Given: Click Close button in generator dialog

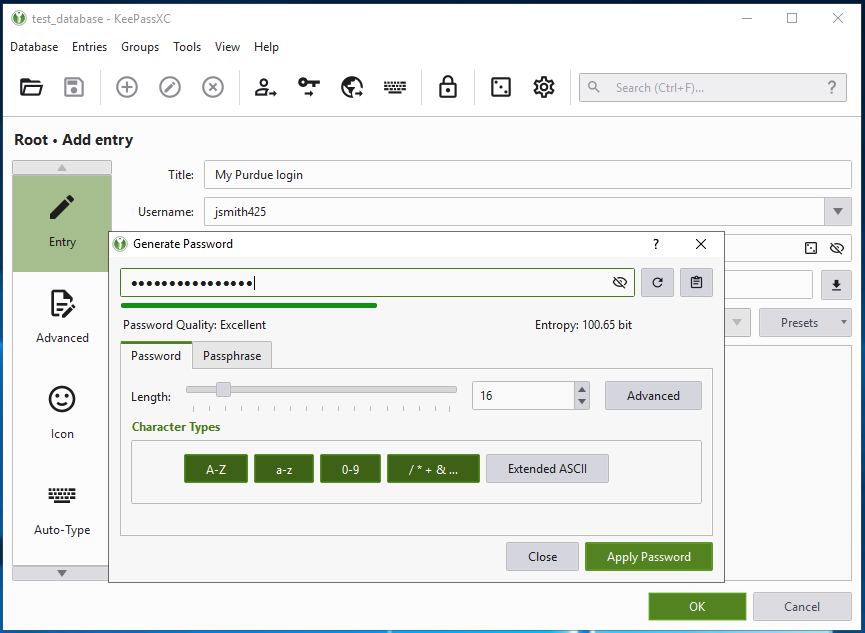Looking at the screenshot, I should click(542, 557).
